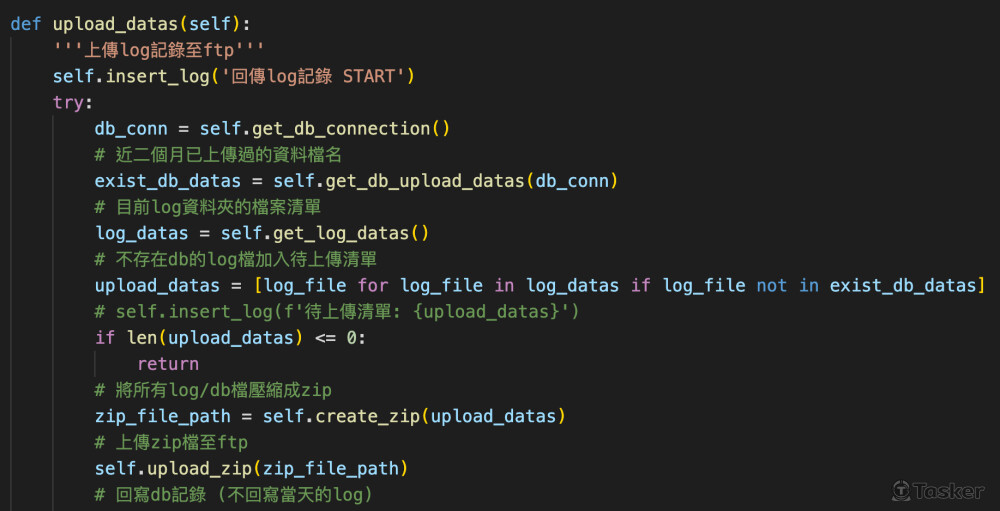Click the Tasker logo icon in the watermark
The width and height of the screenshot is (1000, 511).
click(903, 490)
